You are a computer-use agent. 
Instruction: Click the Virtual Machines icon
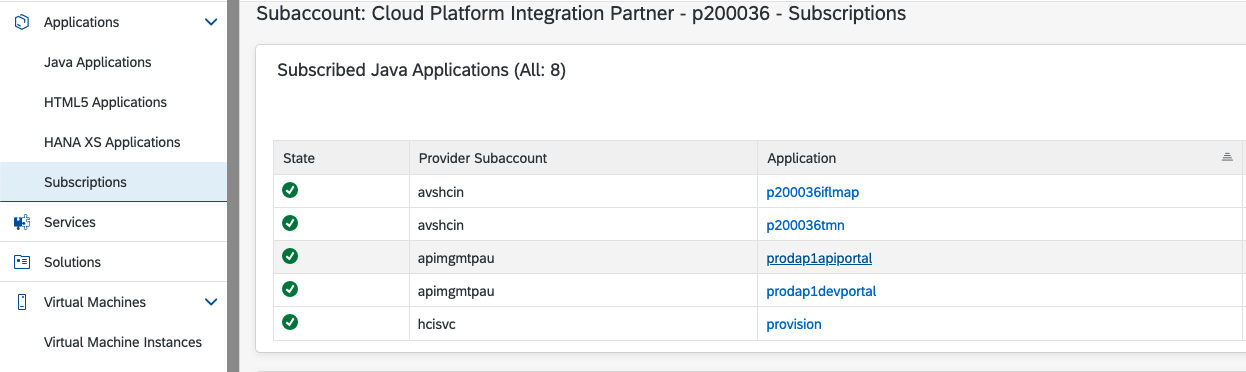(21, 302)
